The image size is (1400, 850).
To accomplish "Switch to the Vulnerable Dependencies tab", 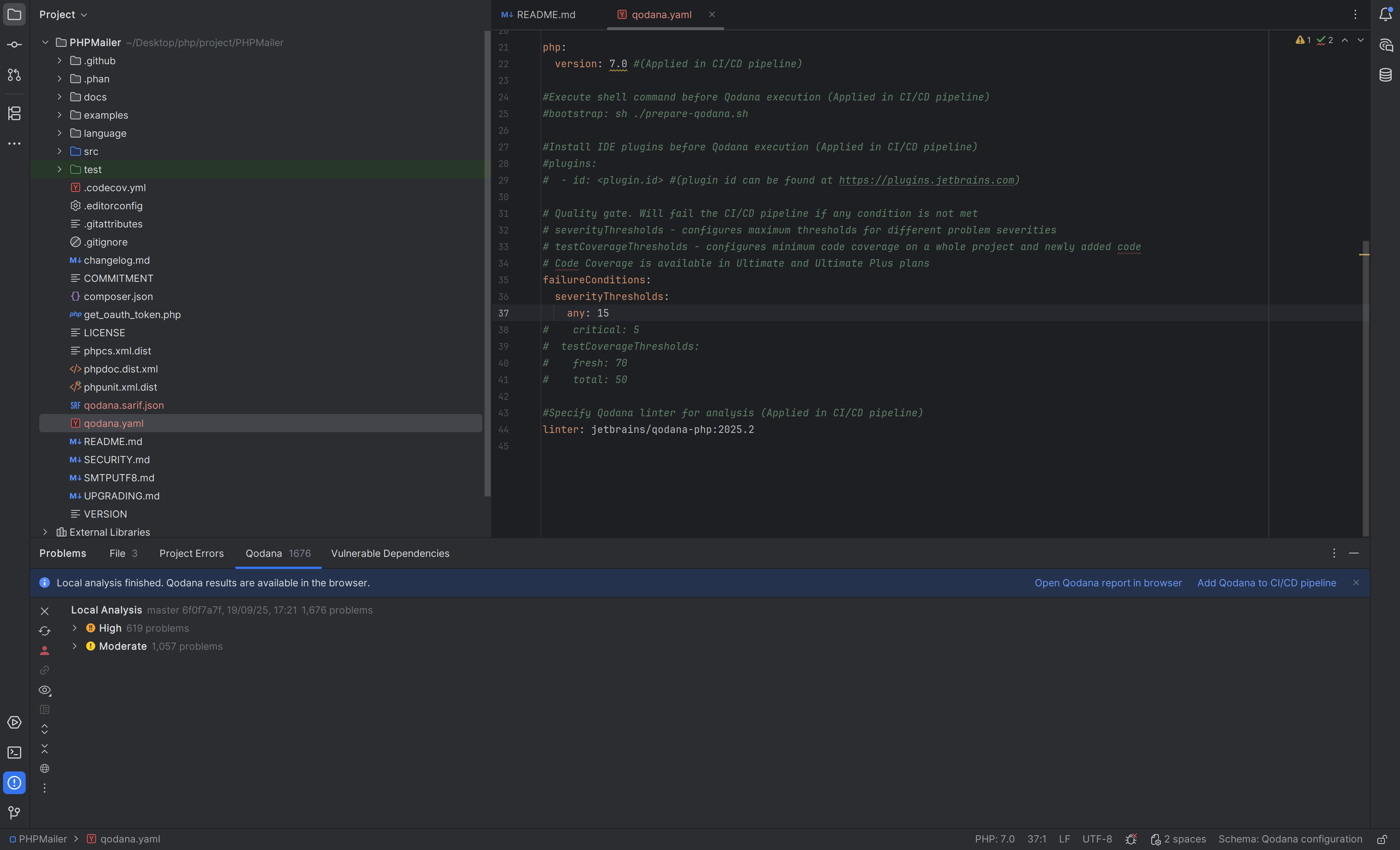I will pos(390,553).
